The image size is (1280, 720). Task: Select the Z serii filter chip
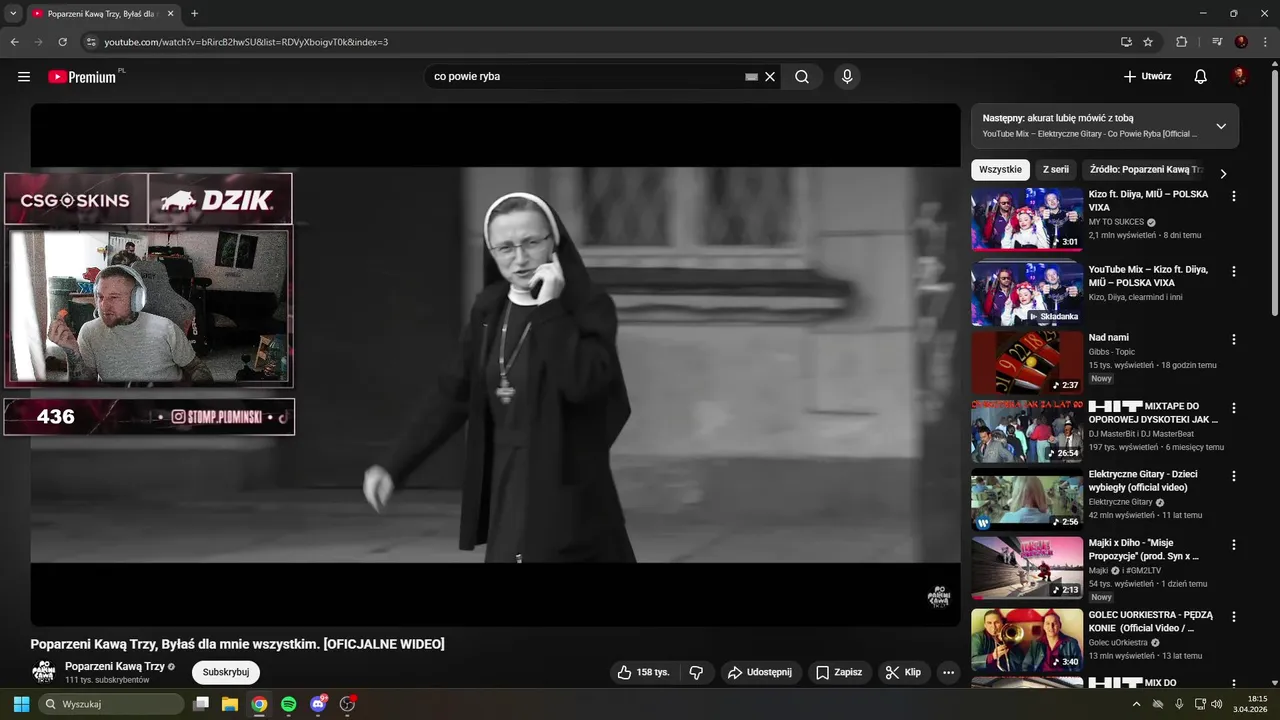tap(1056, 170)
